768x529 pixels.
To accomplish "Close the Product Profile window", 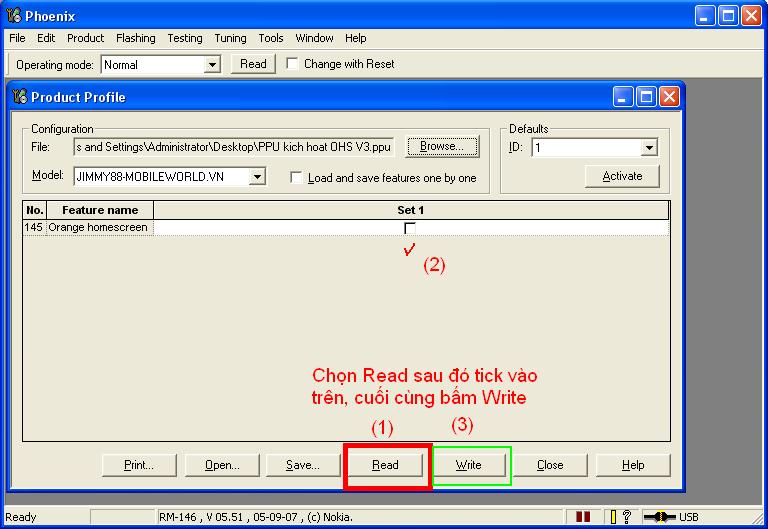I will (x=668, y=97).
